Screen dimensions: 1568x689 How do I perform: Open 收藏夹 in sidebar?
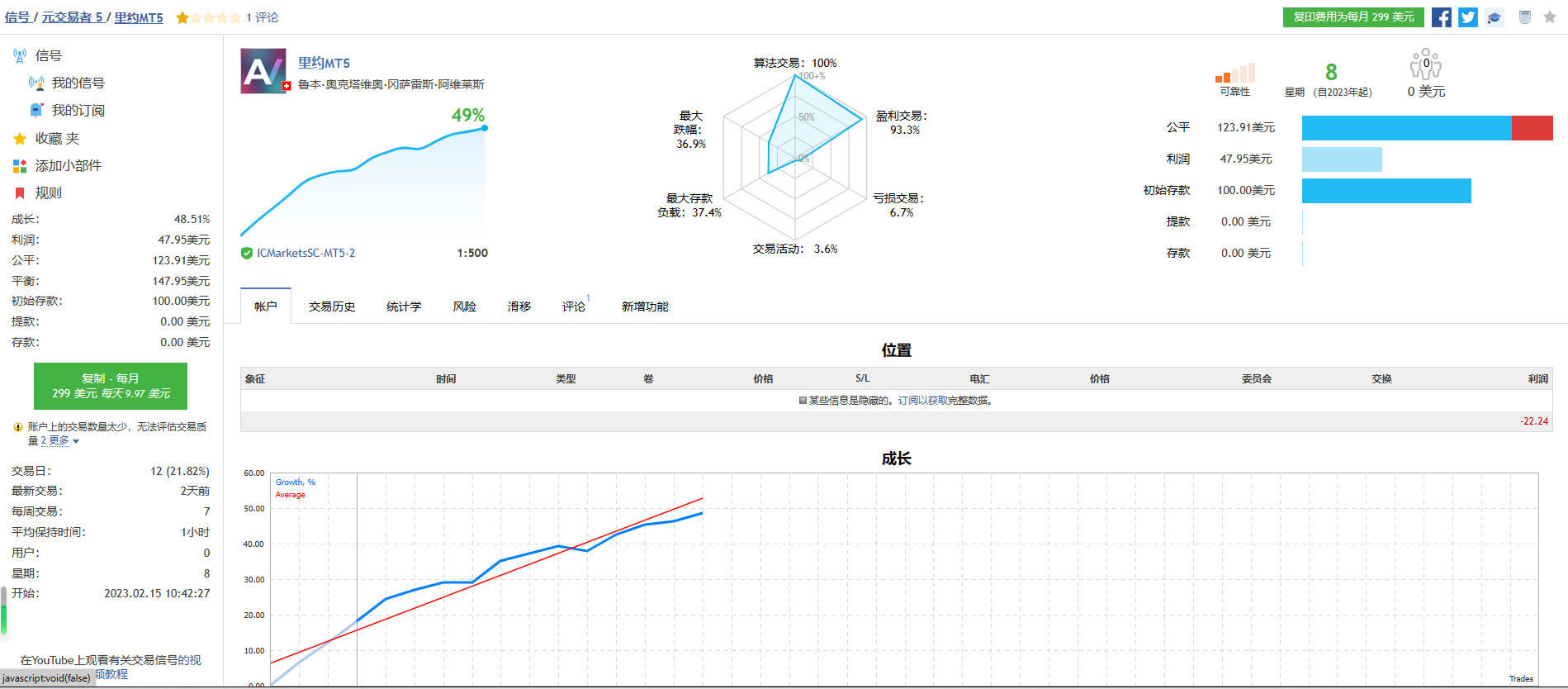pos(58,139)
